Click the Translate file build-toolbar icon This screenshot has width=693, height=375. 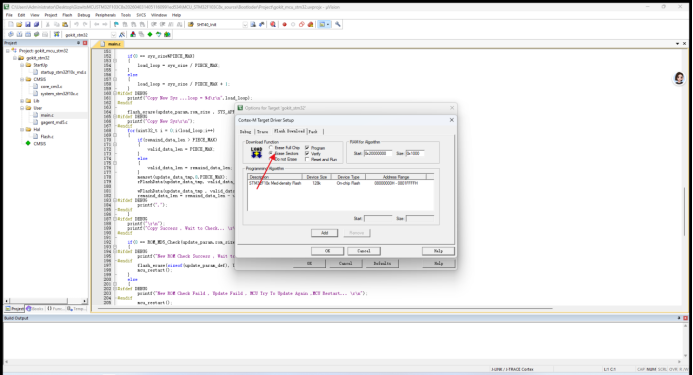[x=11, y=34]
